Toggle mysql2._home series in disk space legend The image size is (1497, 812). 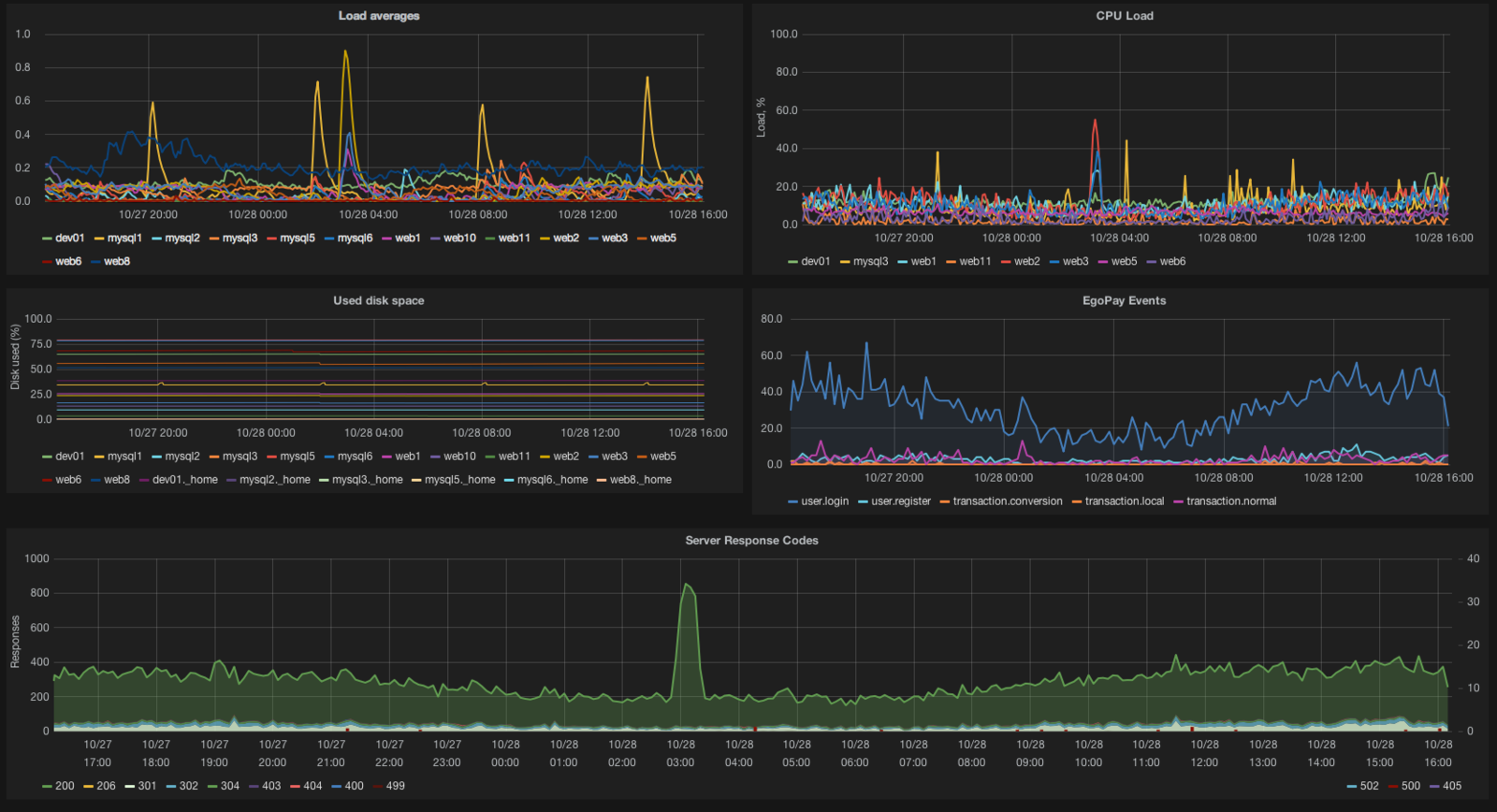(274, 480)
